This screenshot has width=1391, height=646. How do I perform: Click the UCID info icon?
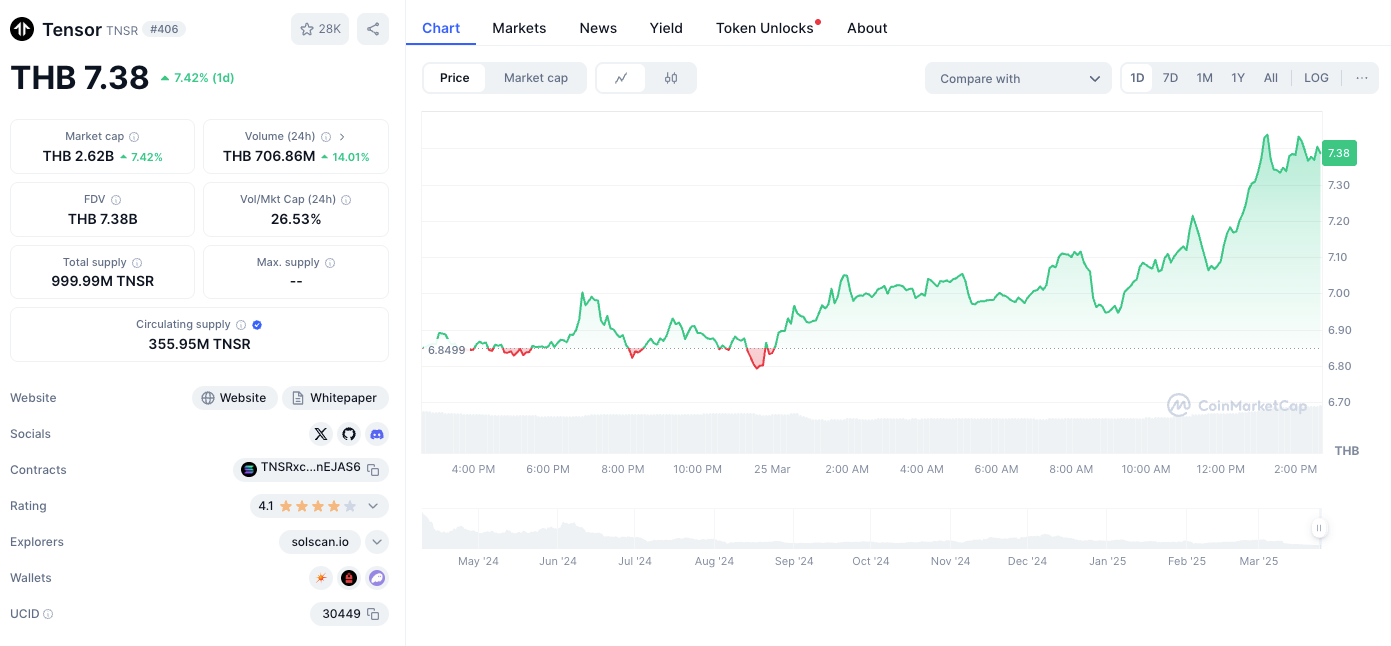(48, 614)
